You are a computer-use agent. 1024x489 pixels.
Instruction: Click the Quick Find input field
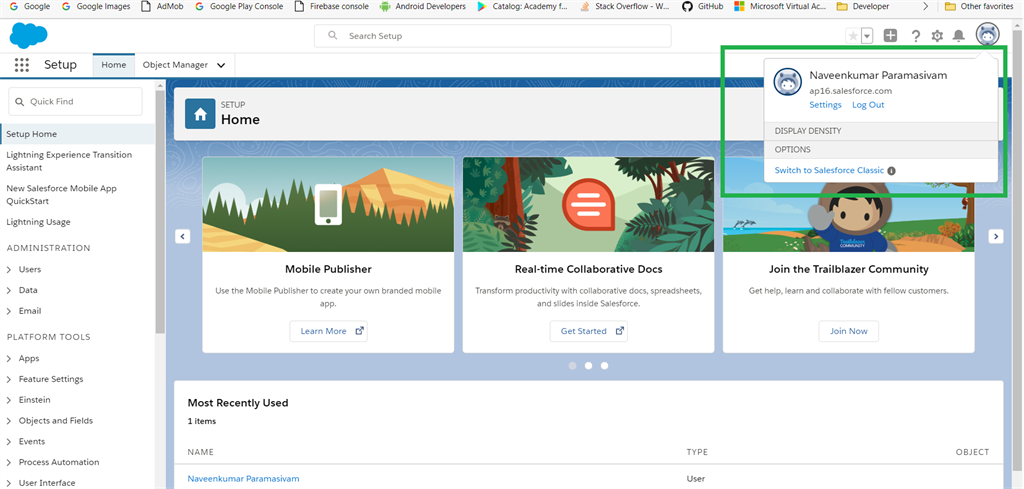pos(75,102)
